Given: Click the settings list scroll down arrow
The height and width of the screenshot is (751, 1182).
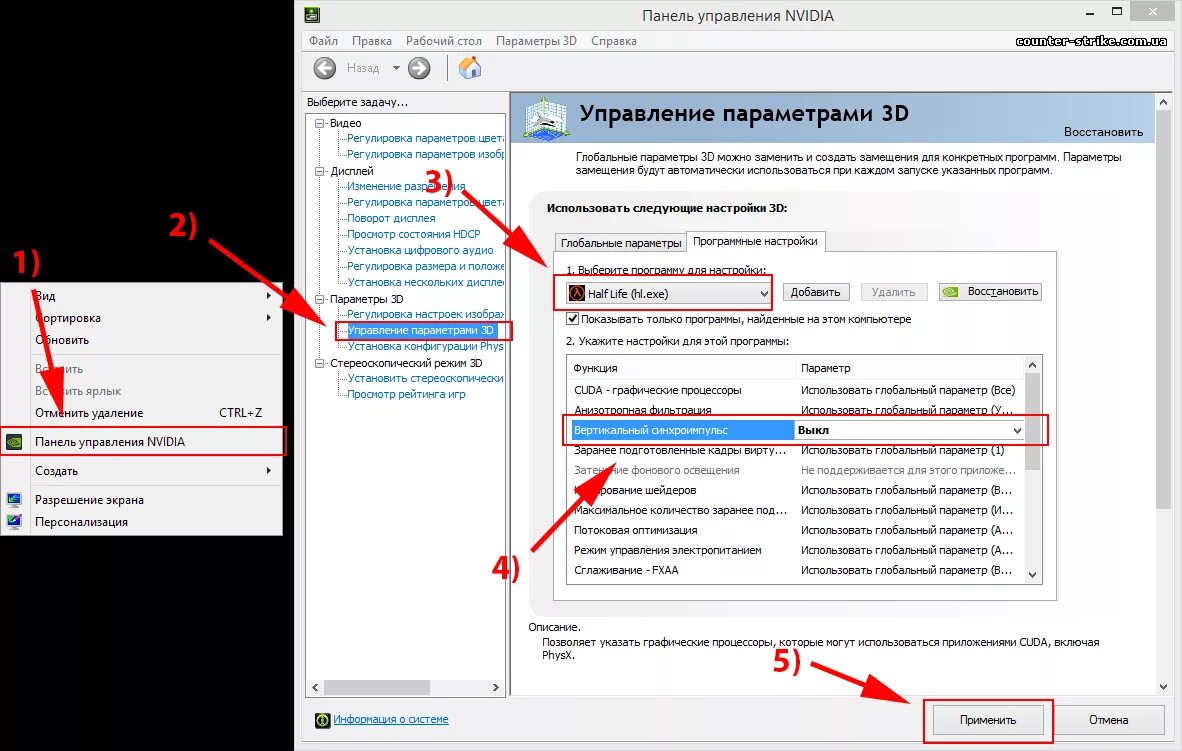Looking at the screenshot, I should 1033,575.
